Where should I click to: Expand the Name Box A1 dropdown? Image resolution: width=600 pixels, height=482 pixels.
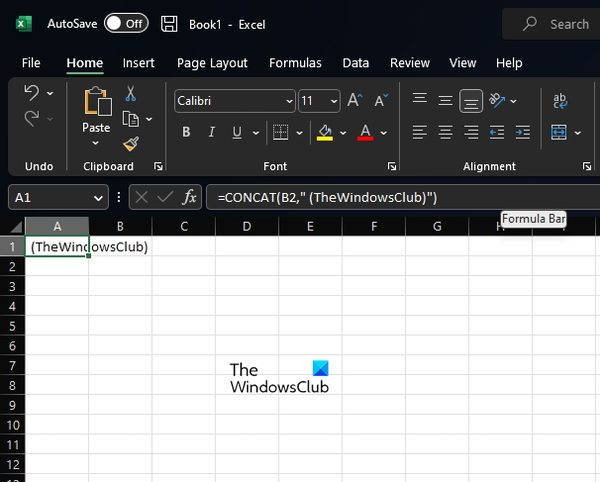tap(98, 198)
